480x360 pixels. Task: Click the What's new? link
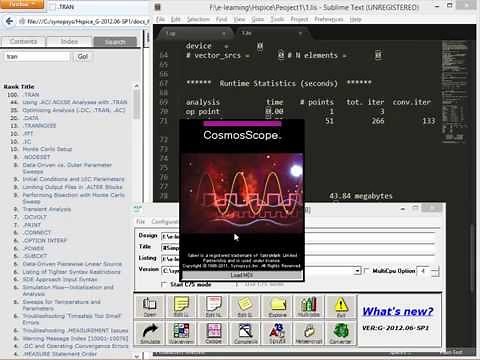point(398,311)
